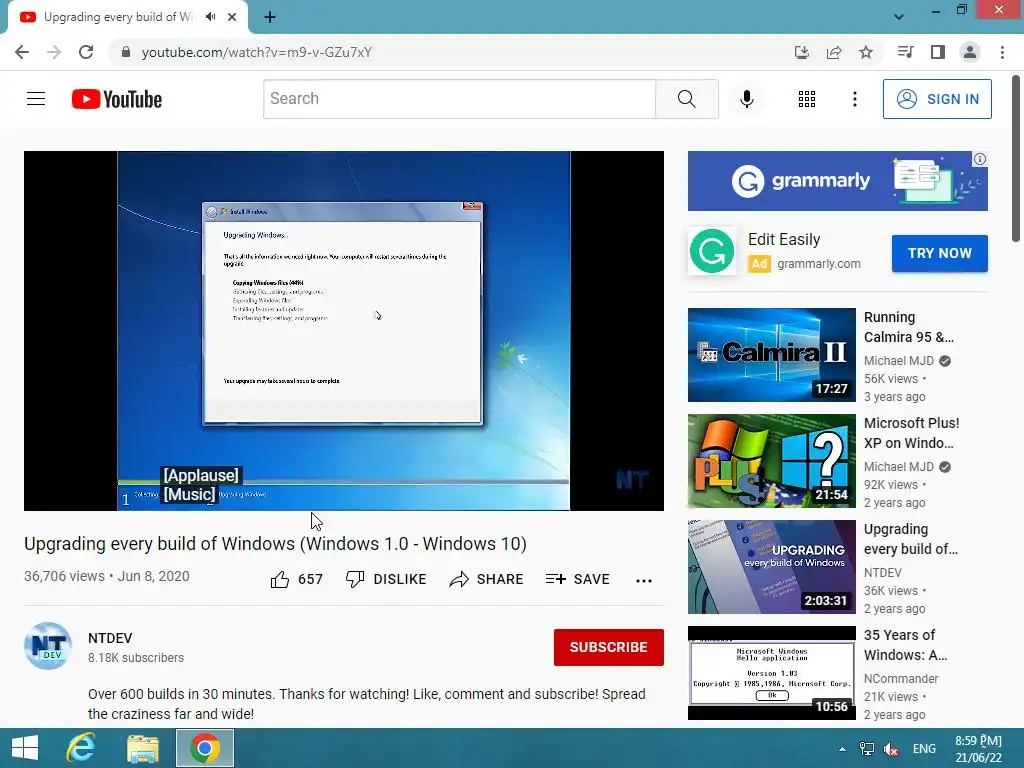Open ad info icon on Grammarly banner

(980, 159)
